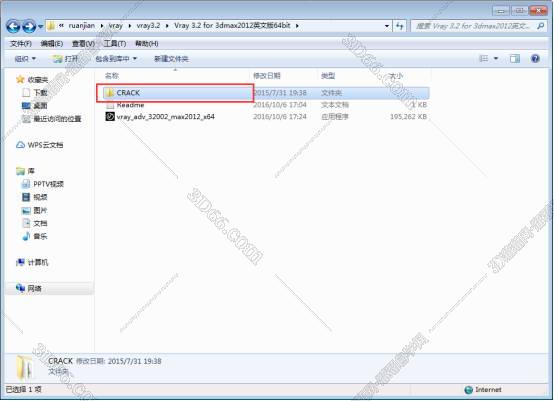Open the view options dropdown arrow

[496, 59]
